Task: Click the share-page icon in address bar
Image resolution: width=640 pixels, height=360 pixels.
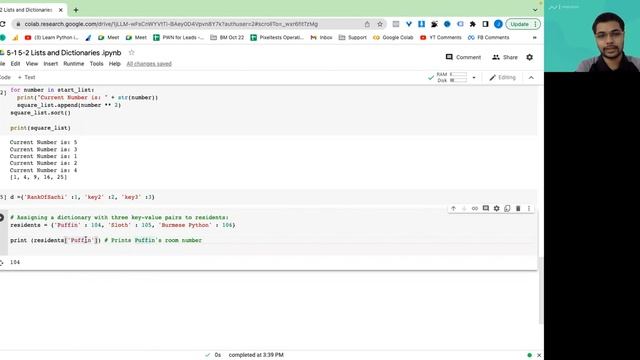Action: [x=367, y=24]
